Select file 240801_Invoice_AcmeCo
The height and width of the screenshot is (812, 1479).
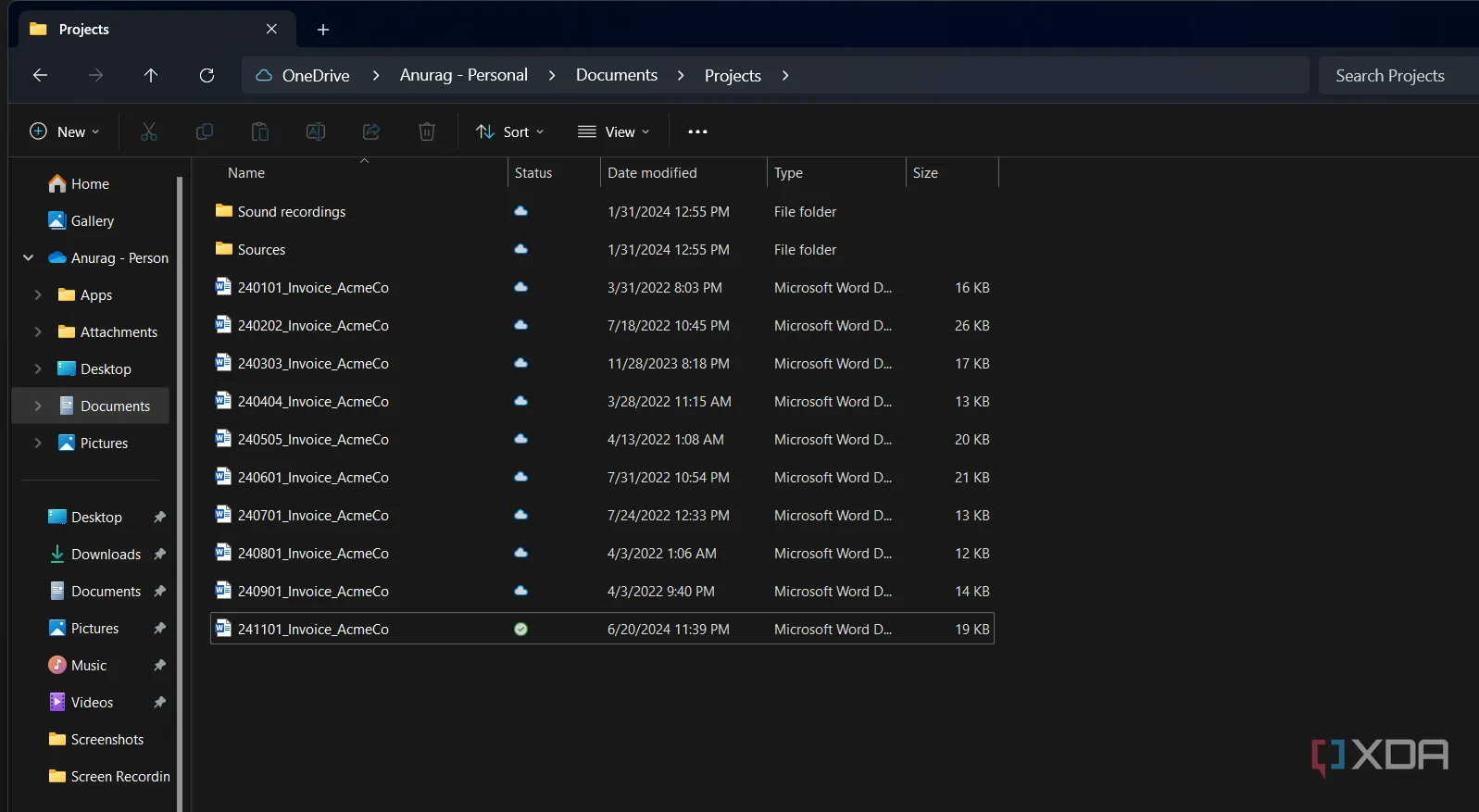(602, 553)
